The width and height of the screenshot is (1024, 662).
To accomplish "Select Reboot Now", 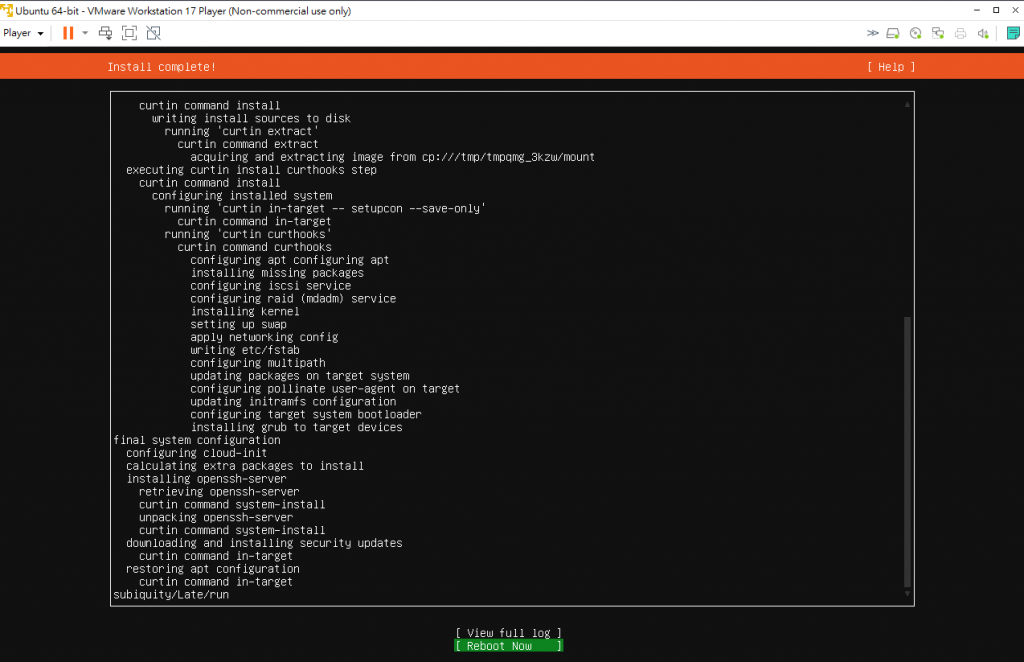I will click(508, 646).
